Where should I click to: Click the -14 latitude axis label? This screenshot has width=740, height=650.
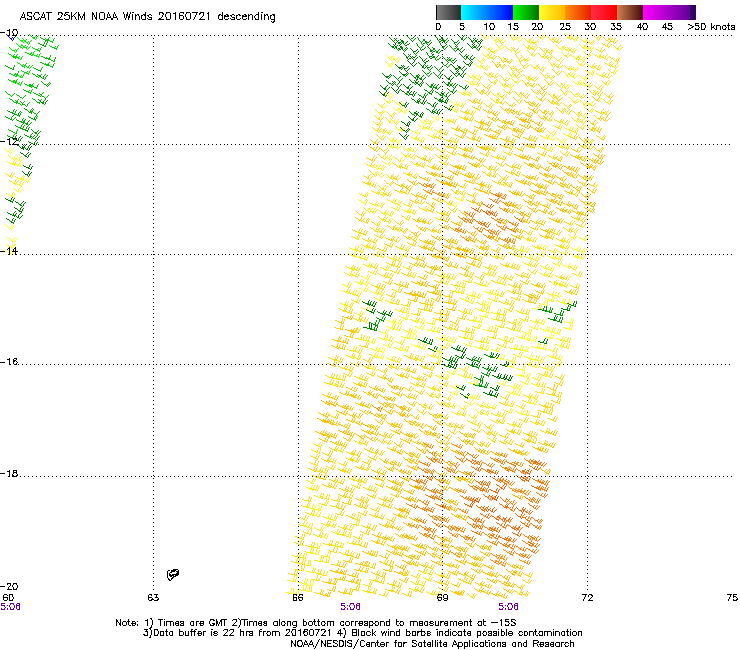pos(9,251)
